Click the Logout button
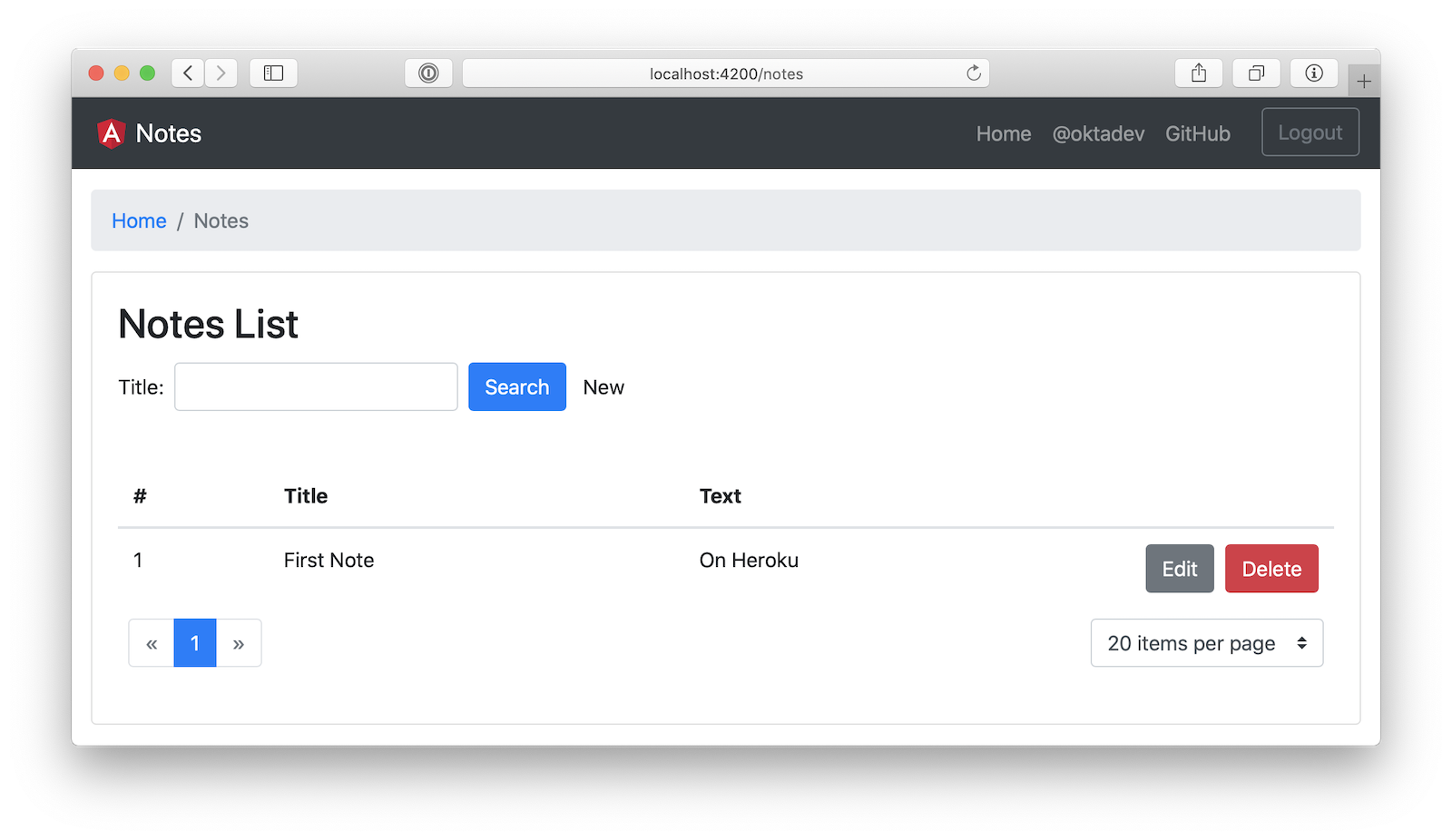 [x=1310, y=132]
